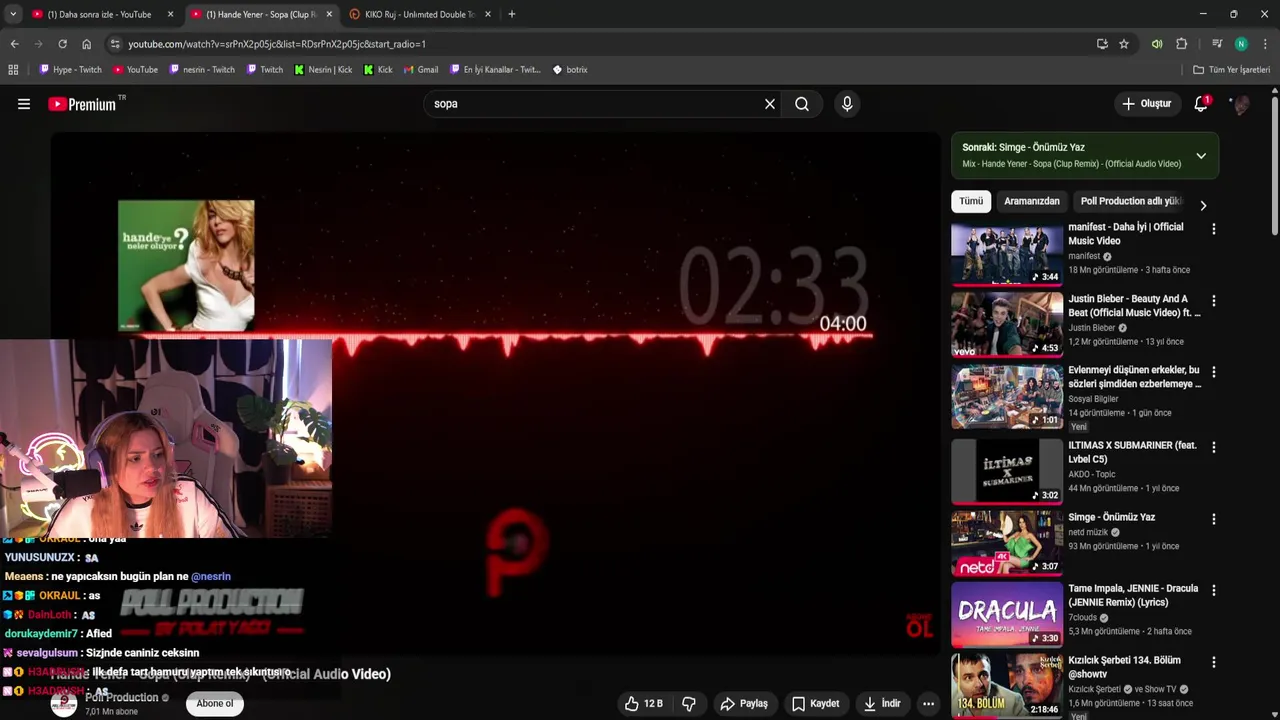Open the botrix bookmark
This screenshot has width=1280, height=720.
[x=570, y=70]
